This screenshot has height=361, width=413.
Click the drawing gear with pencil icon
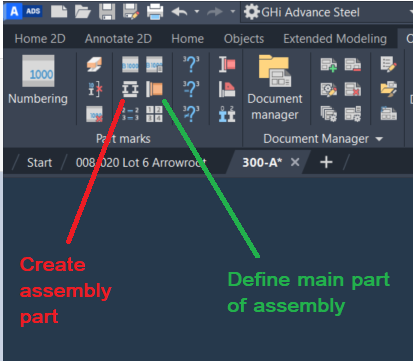pos(329,89)
